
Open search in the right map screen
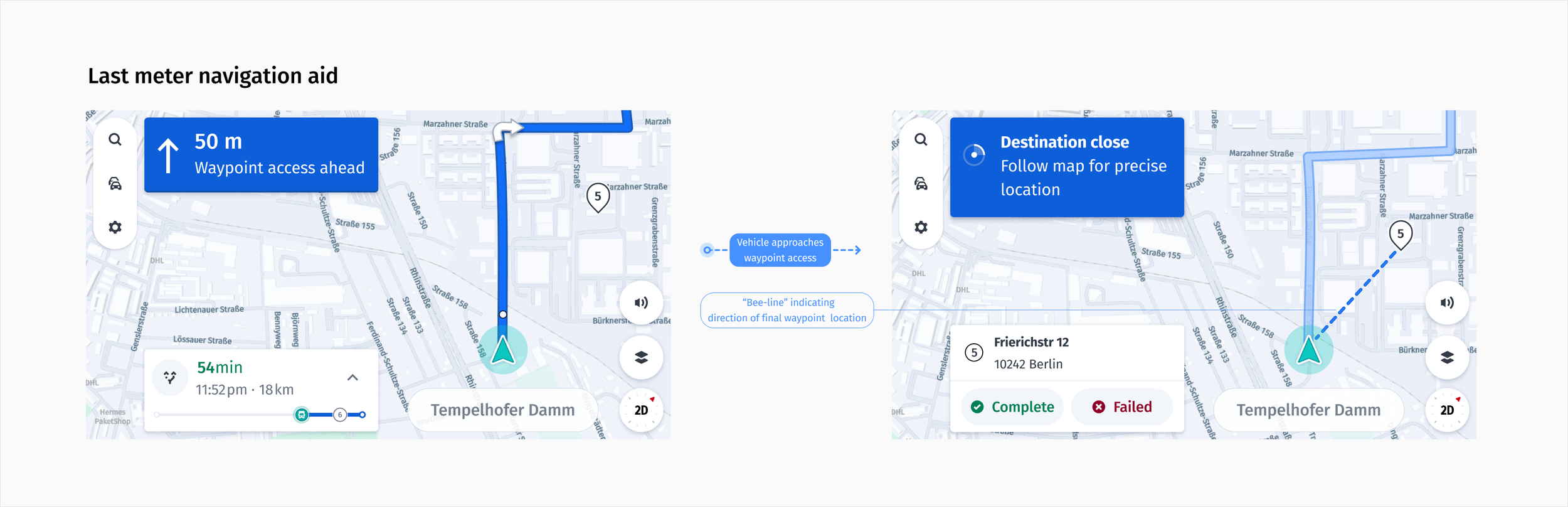921,139
